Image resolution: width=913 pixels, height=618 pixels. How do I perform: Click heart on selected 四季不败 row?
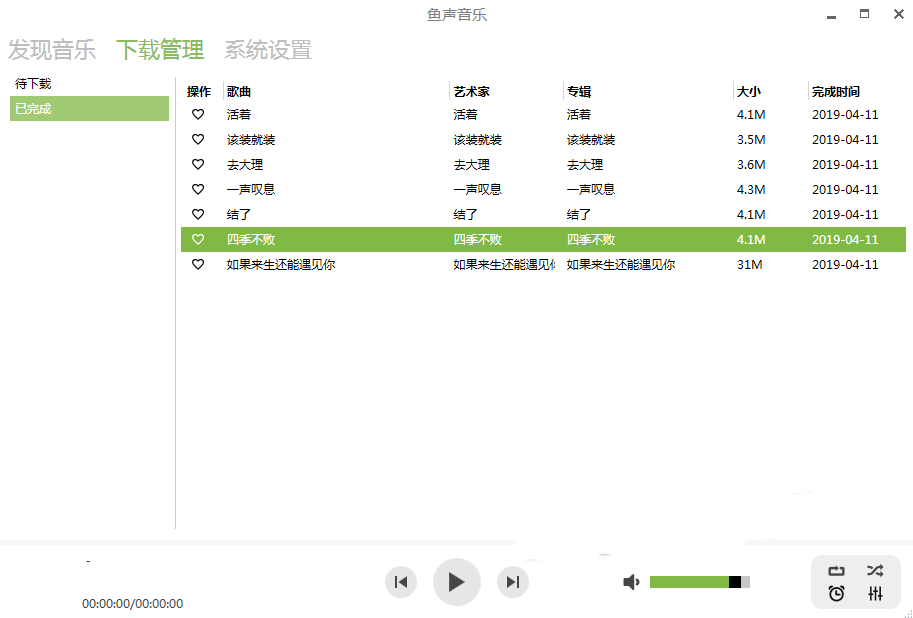(198, 239)
